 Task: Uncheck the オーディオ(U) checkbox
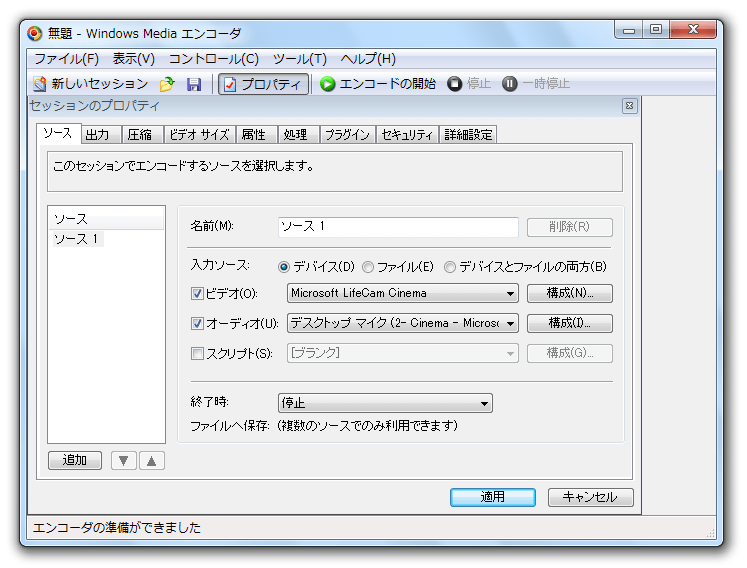click(197, 324)
